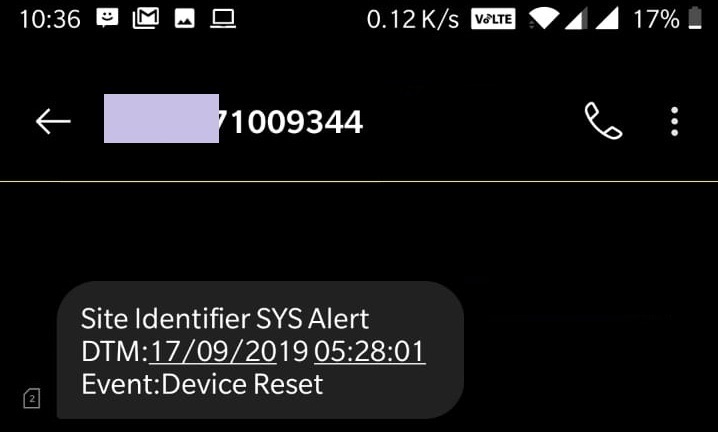This screenshot has width=718, height=432.
Task: Tap the second mobile signal strength icon
Action: click(x=607, y=19)
